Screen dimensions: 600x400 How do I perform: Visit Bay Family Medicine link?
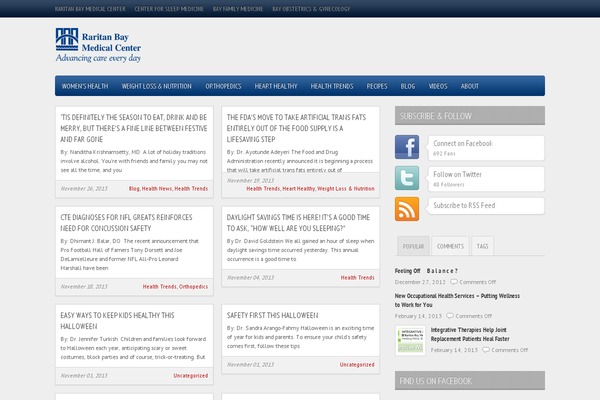tap(238, 9)
